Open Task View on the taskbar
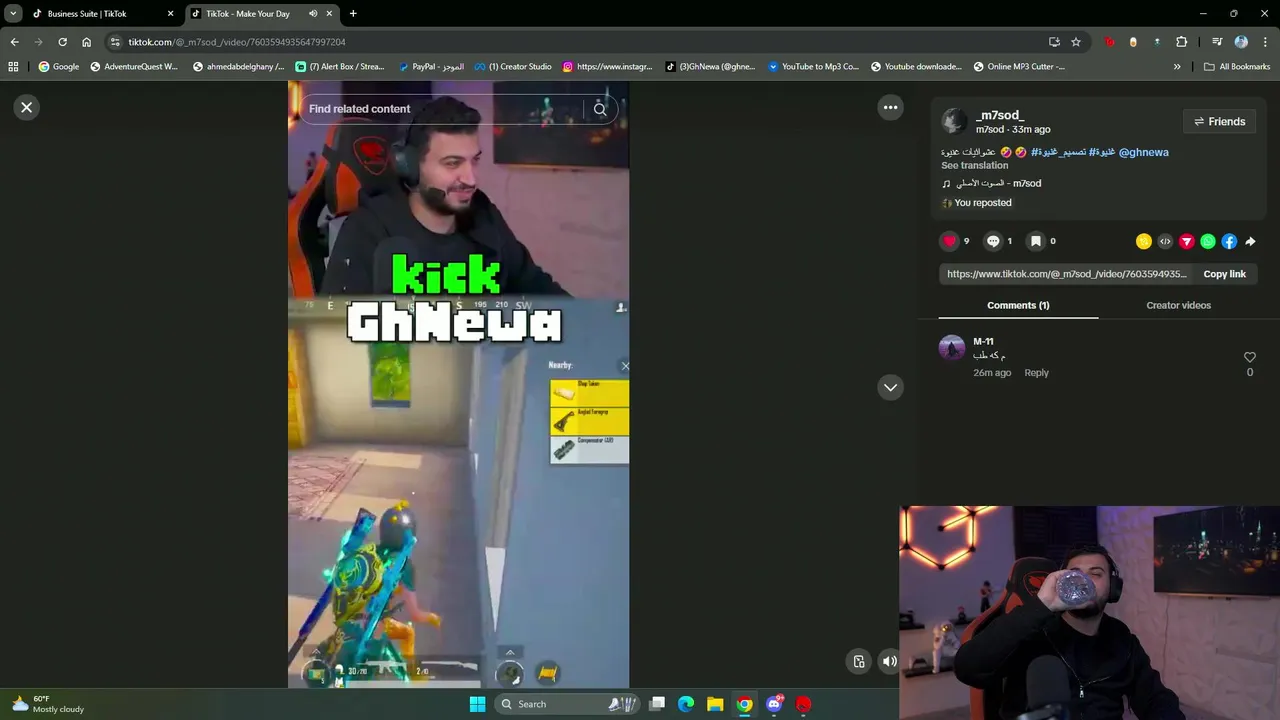The height and width of the screenshot is (720, 1280). [657, 704]
